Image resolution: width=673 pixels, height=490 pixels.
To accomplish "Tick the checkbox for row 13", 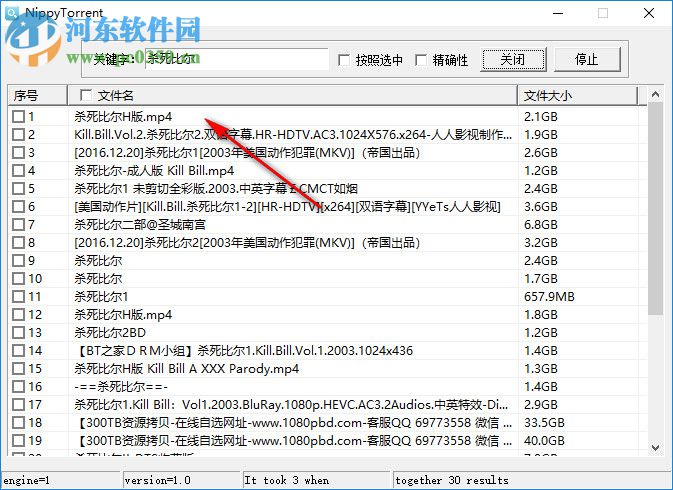I will coord(18,333).
